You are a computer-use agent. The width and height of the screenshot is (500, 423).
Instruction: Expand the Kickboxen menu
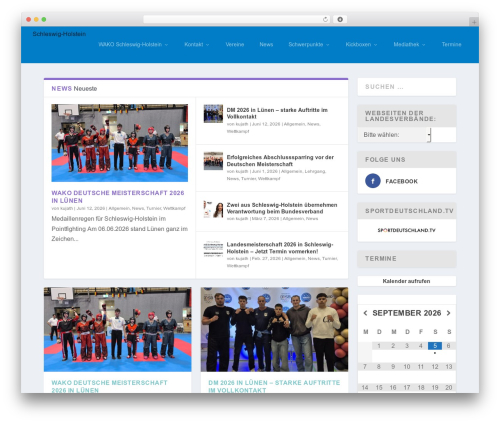361,44
